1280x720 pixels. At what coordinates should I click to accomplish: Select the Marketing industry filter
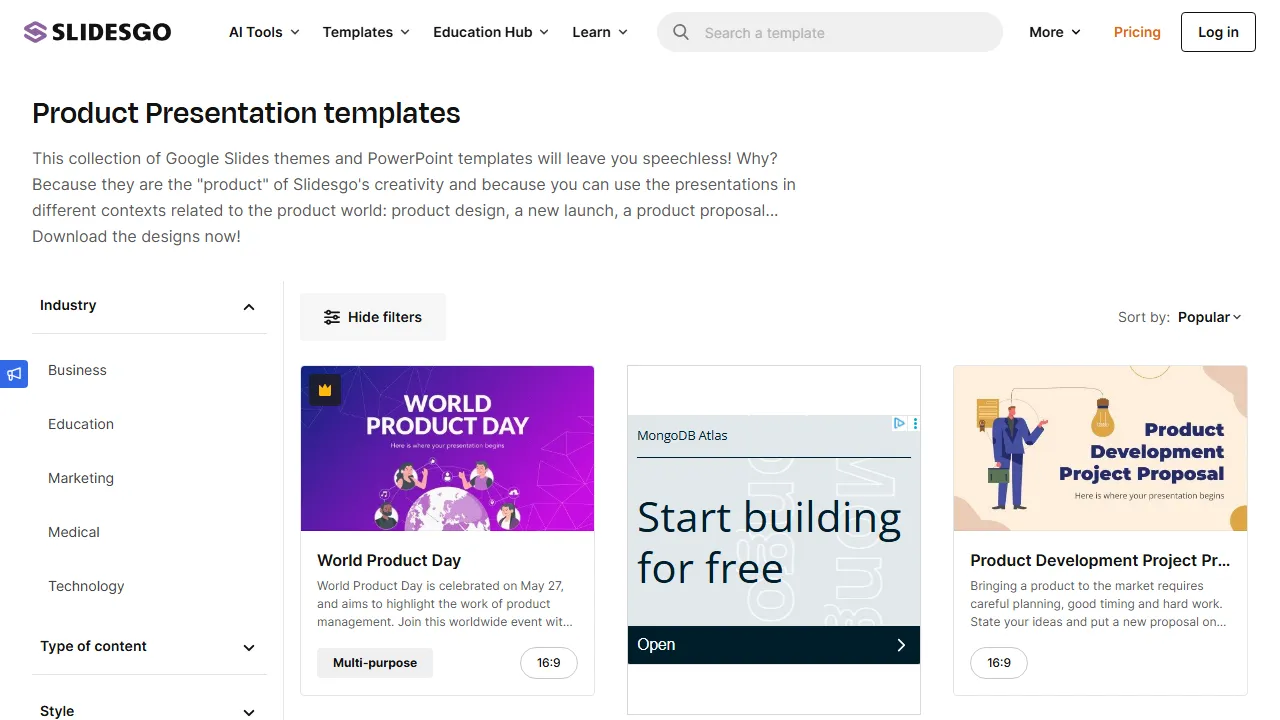point(81,478)
